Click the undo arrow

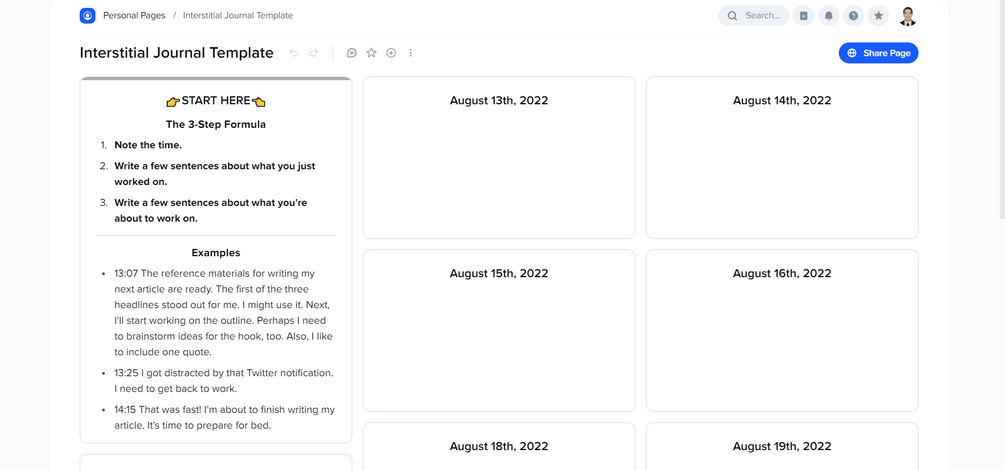[294, 53]
